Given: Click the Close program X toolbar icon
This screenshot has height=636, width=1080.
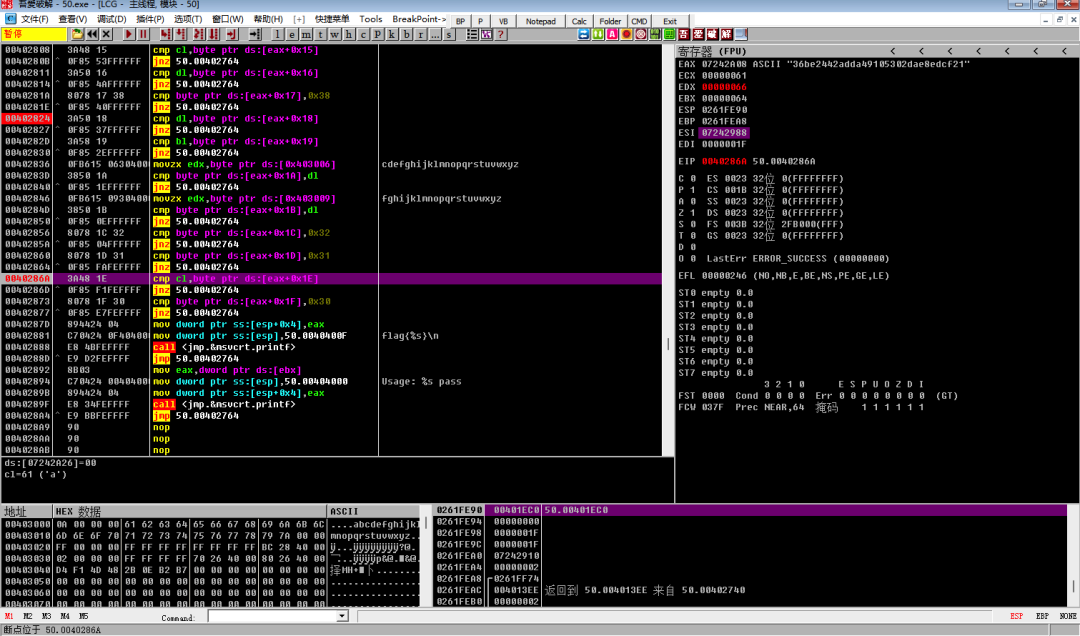Looking at the screenshot, I should (105, 35).
